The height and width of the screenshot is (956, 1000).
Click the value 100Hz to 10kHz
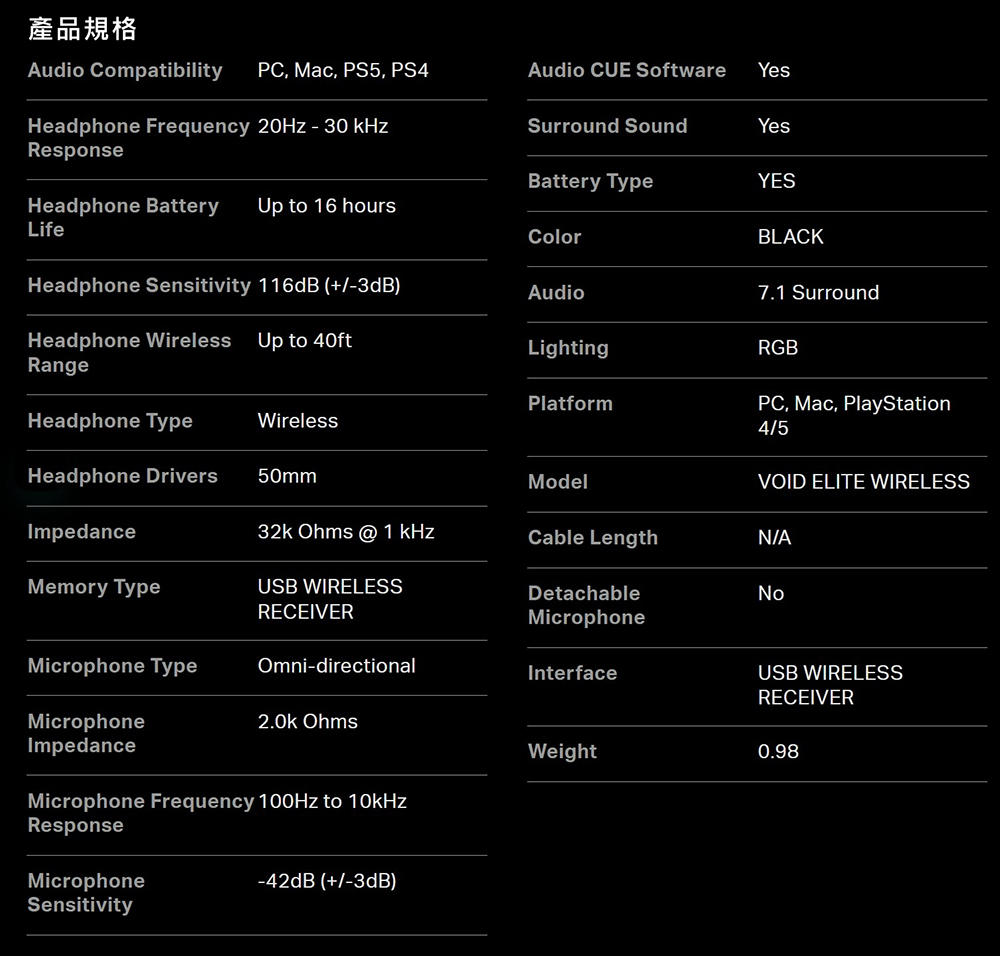tap(332, 801)
